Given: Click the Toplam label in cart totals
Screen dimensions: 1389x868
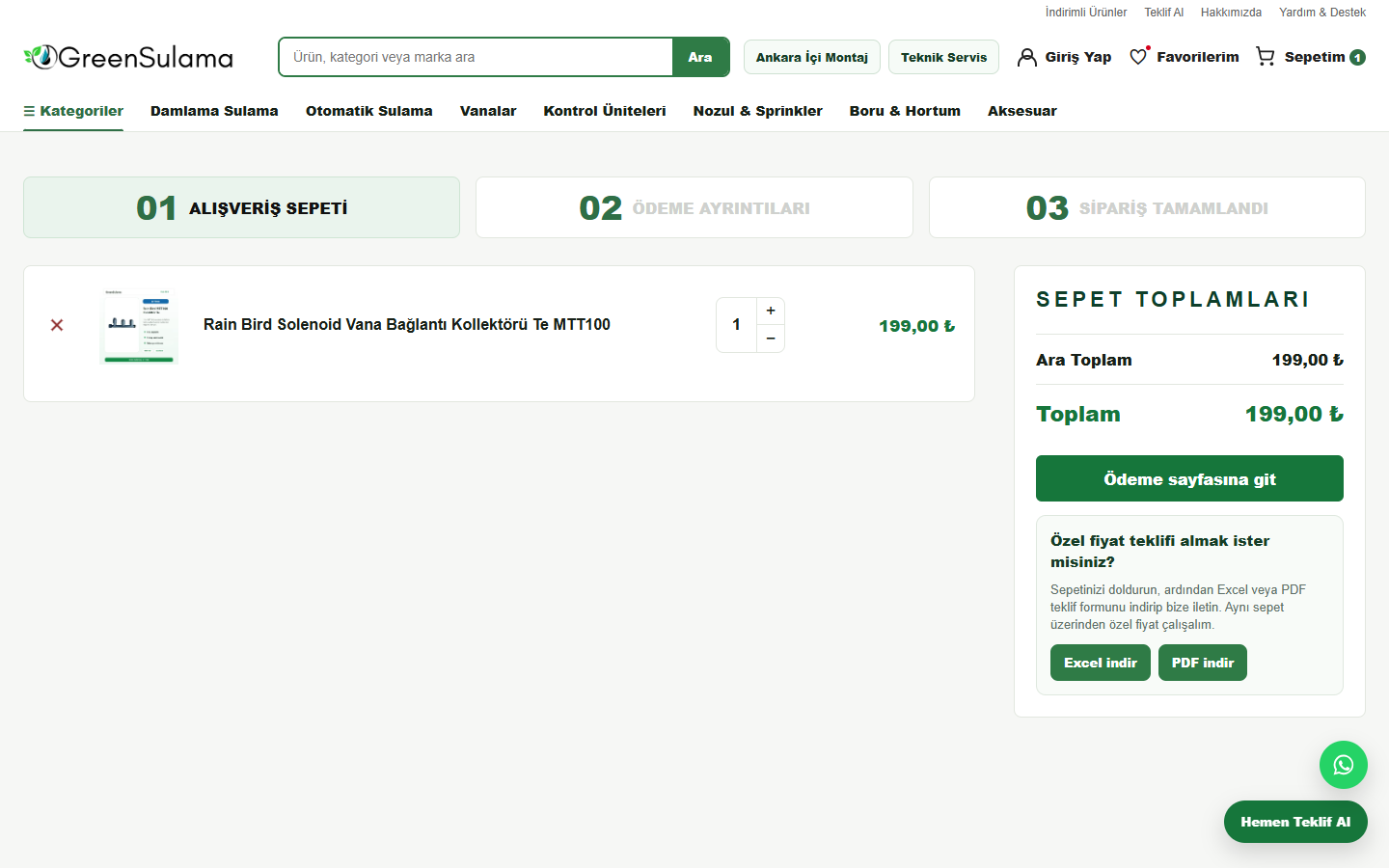Looking at the screenshot, I should click(x=1078, y=414).
